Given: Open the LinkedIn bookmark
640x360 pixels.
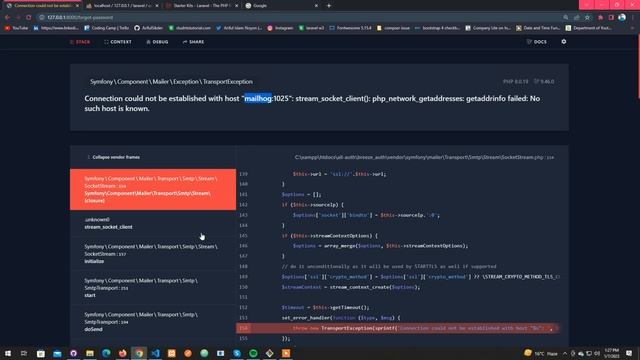Looking at the screenshot, I should [56, 28].
